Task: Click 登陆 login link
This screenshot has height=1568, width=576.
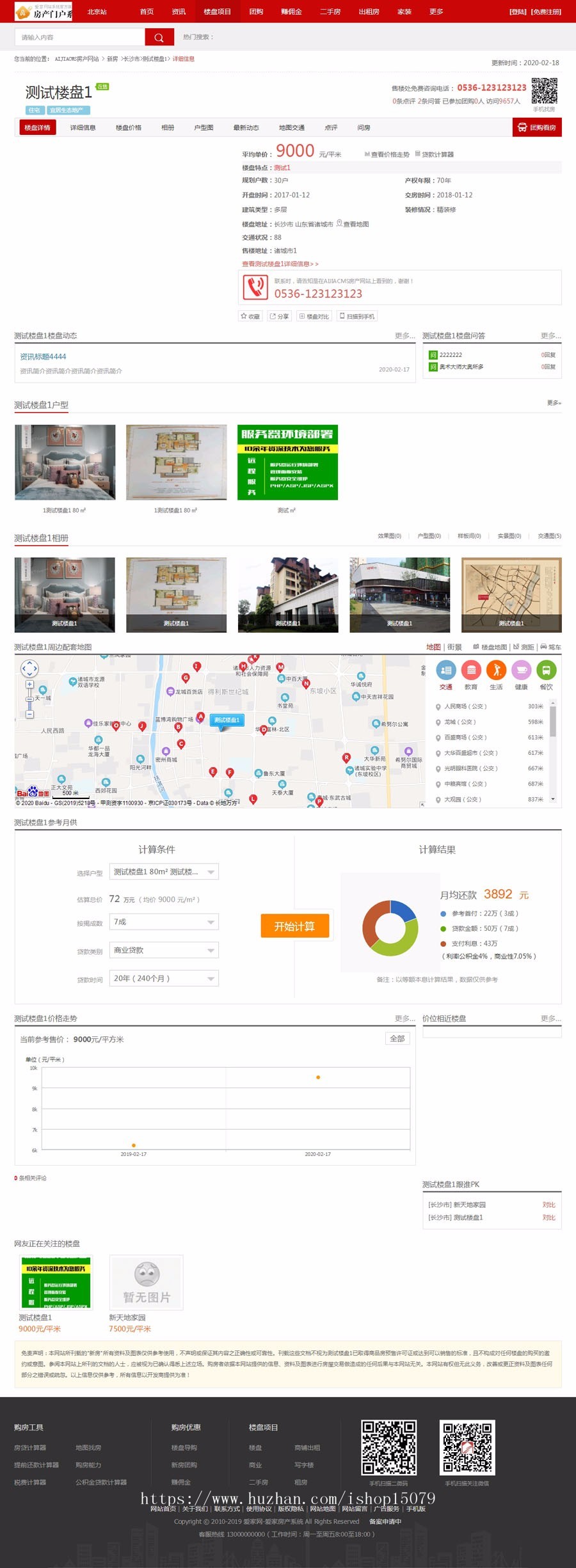Action: pyautogui.click(x=518, y=12)
